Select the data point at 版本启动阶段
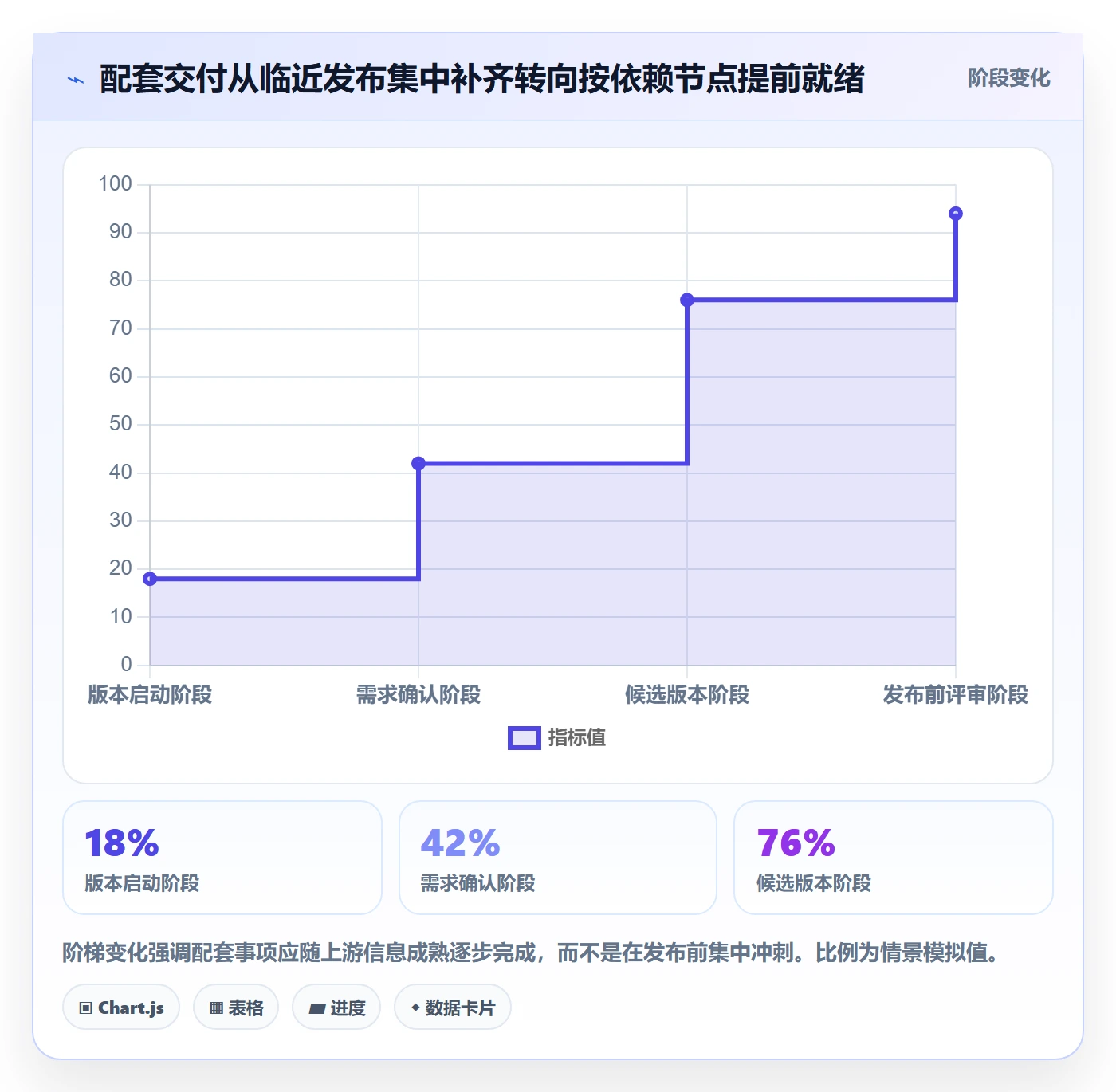The image size is (1116, 1092). (x=150, y=579)
